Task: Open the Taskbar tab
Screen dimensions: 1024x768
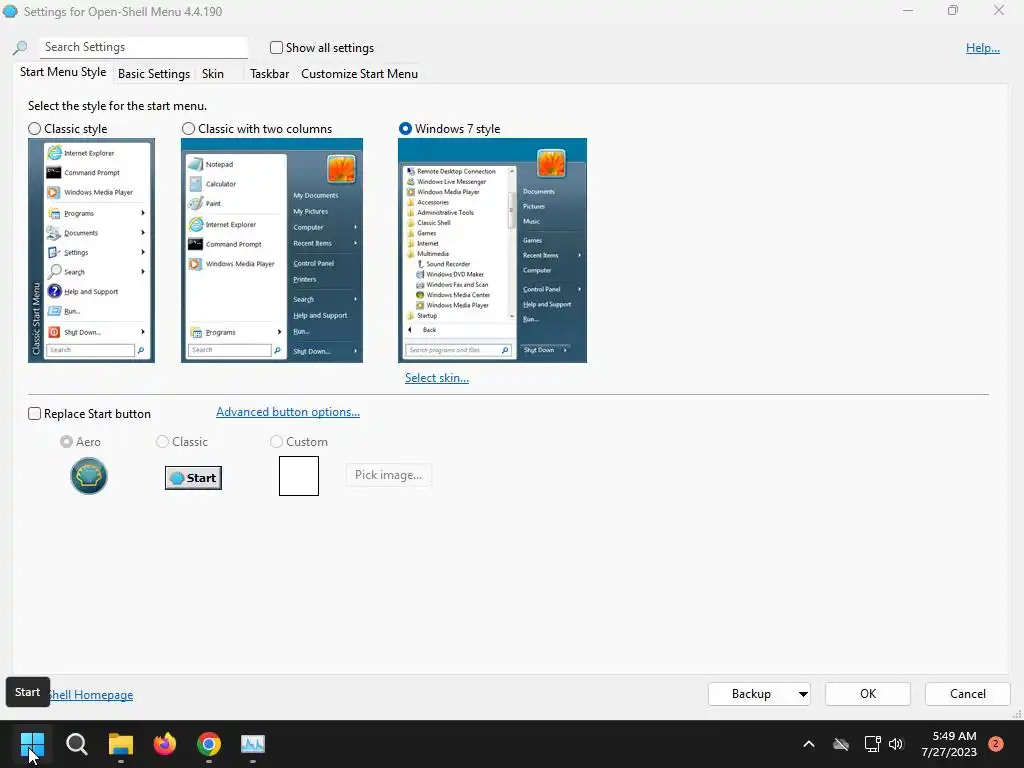Action: pyautogui.click(x=269, y=74)
